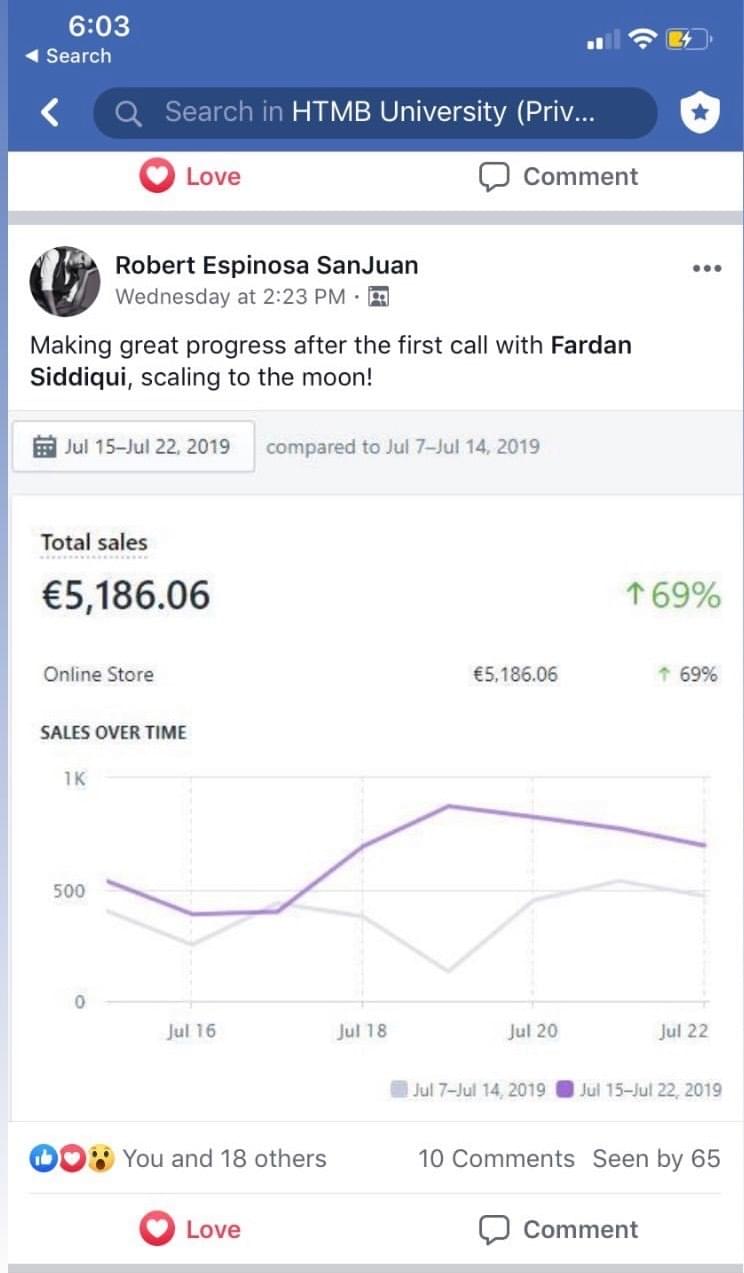Viewport: 744px width, 1273px height.
Task: Open the Seen by 65 viewers list
Action: click(x=656, y=1159)
